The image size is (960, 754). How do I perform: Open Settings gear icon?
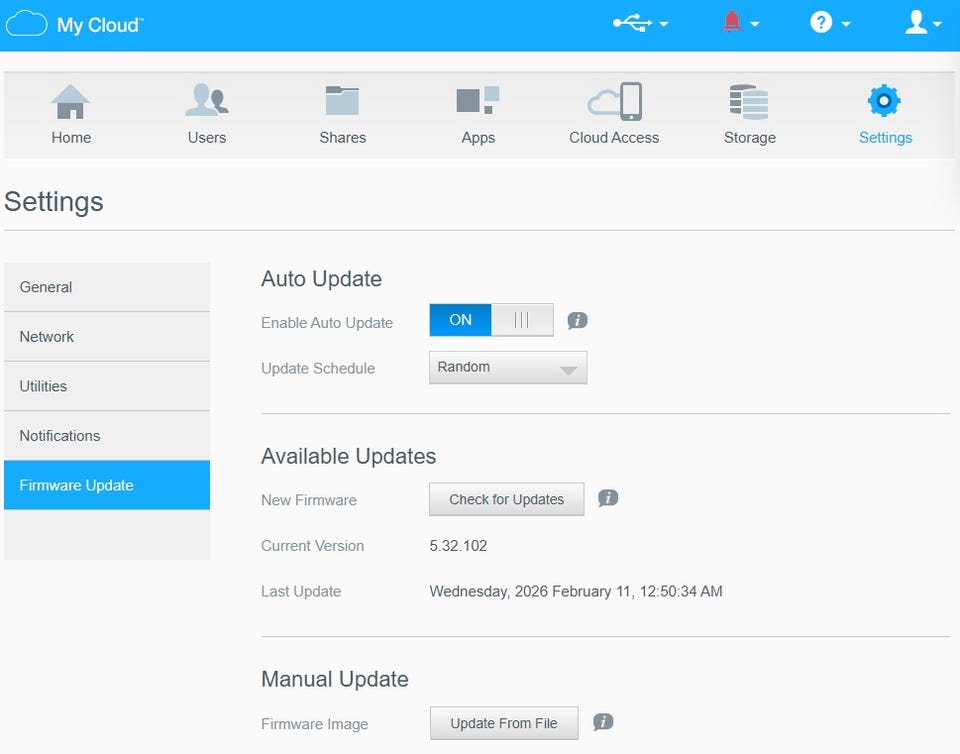click(x=884, y=100)
